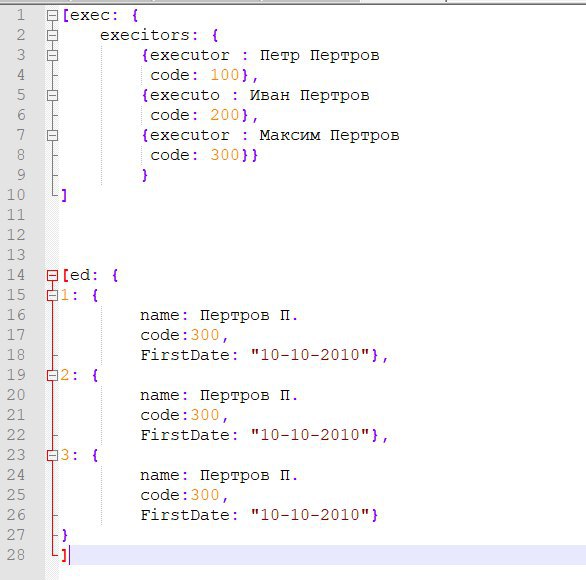Click the 'executor' key on line 7
586x580 pixels.
tap(189, 135)
